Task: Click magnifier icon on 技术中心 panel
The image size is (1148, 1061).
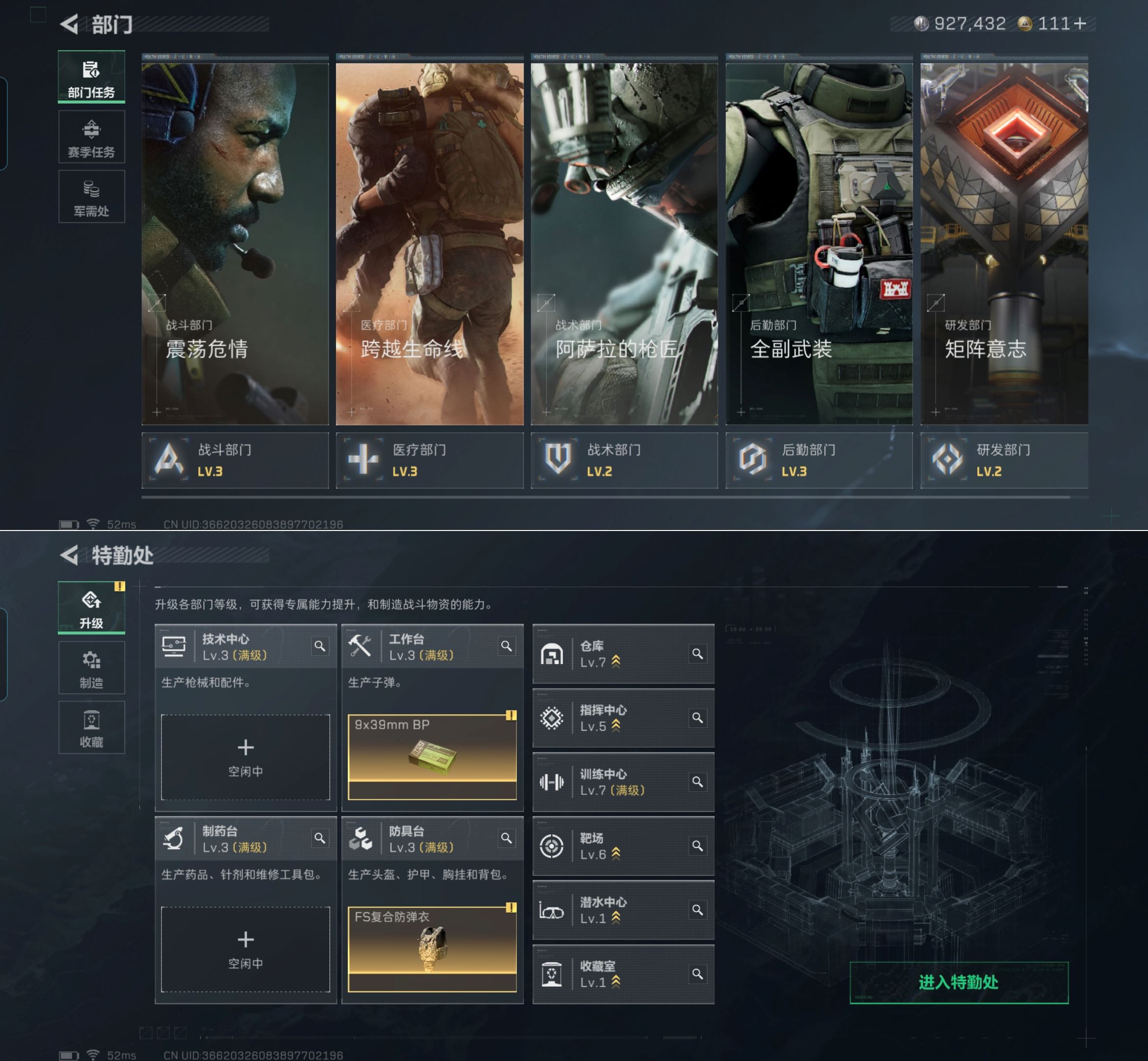Action: (x=320, y=646)
